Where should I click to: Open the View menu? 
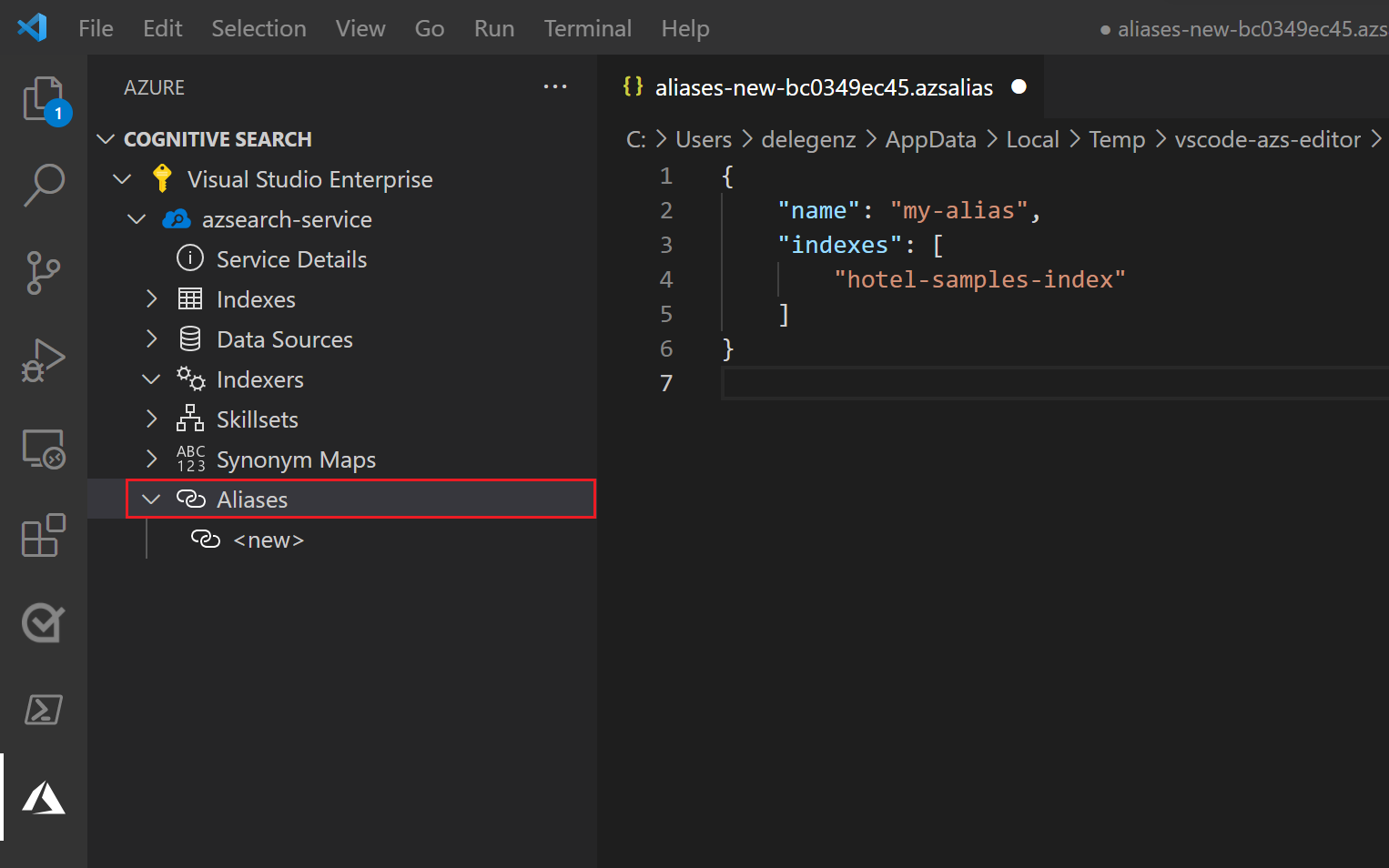360,28
